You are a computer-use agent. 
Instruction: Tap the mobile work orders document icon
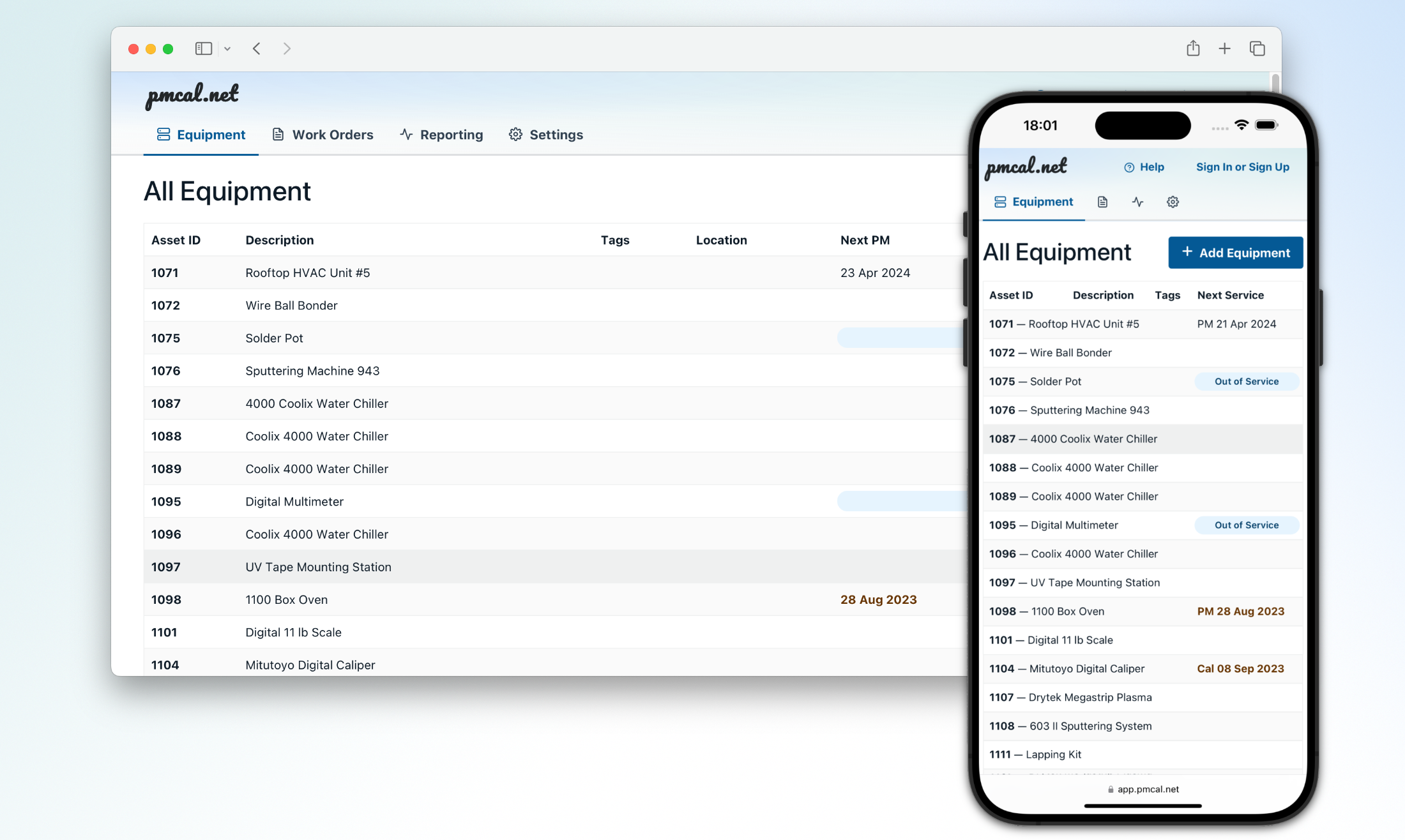pos(1102,202)
